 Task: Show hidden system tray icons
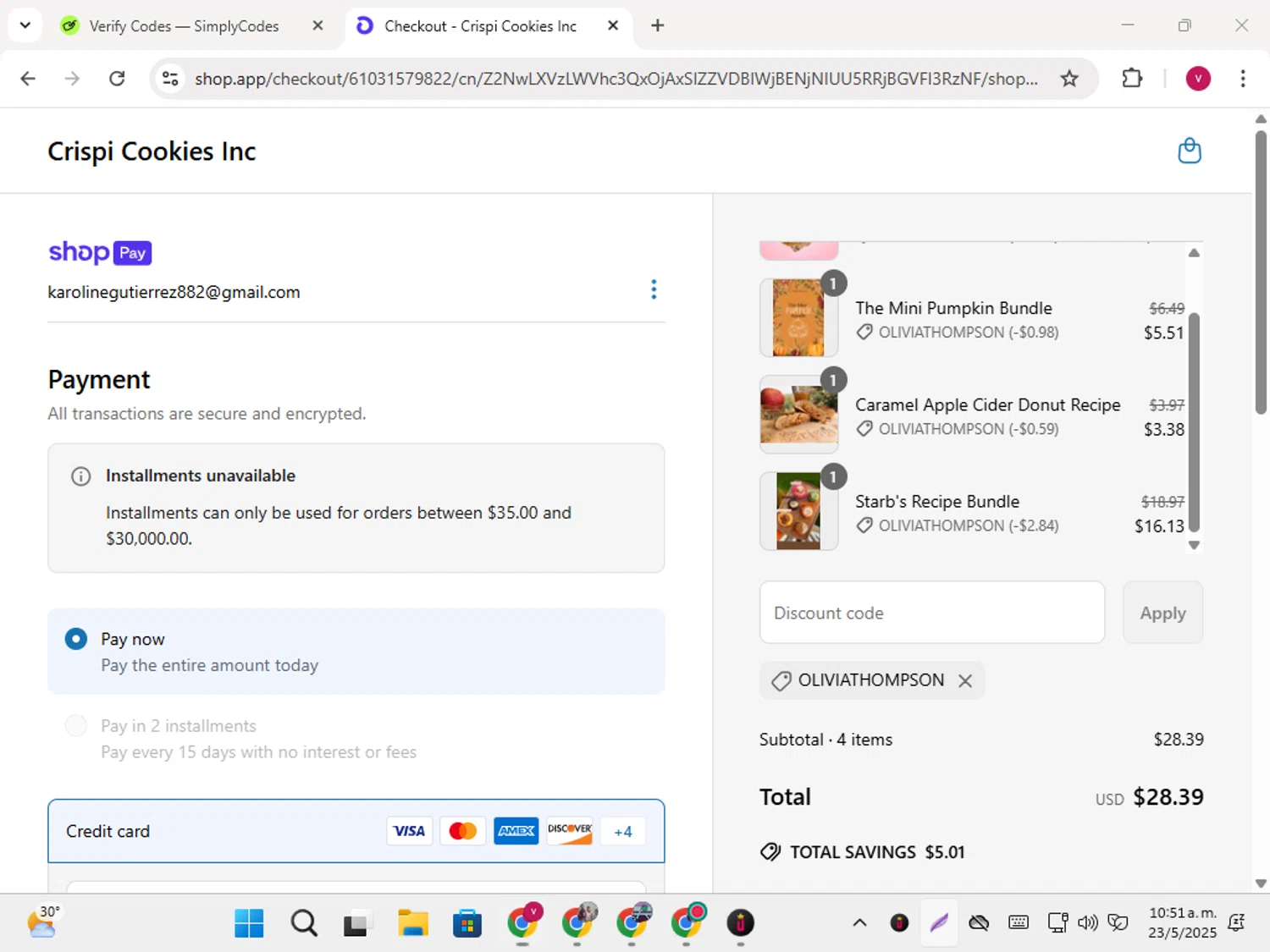point(859,922)
